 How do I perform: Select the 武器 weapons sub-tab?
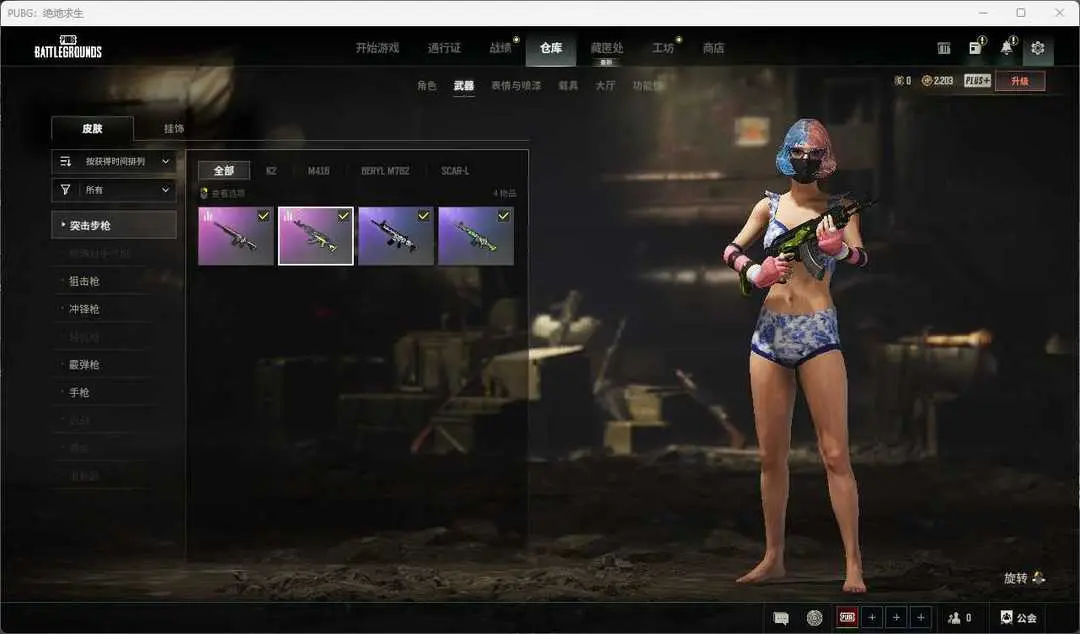click(464, 85)
